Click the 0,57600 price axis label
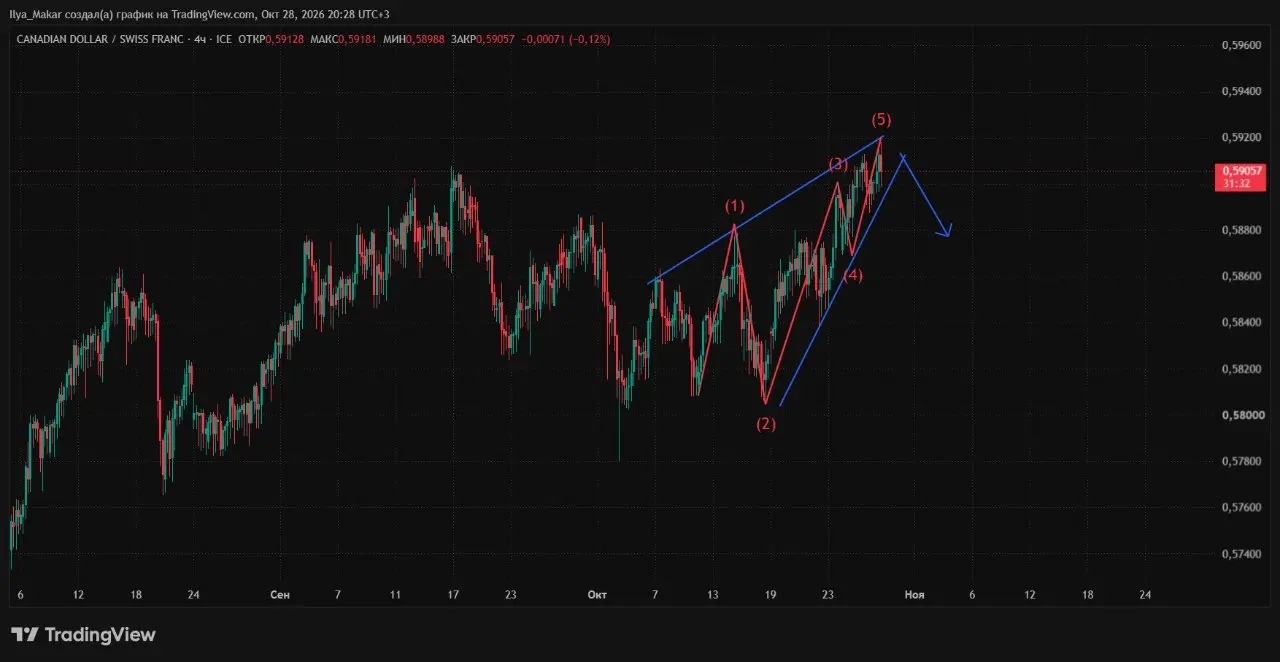The width and height of the screenshot is (1280, 662). (x=1241, y=507)
